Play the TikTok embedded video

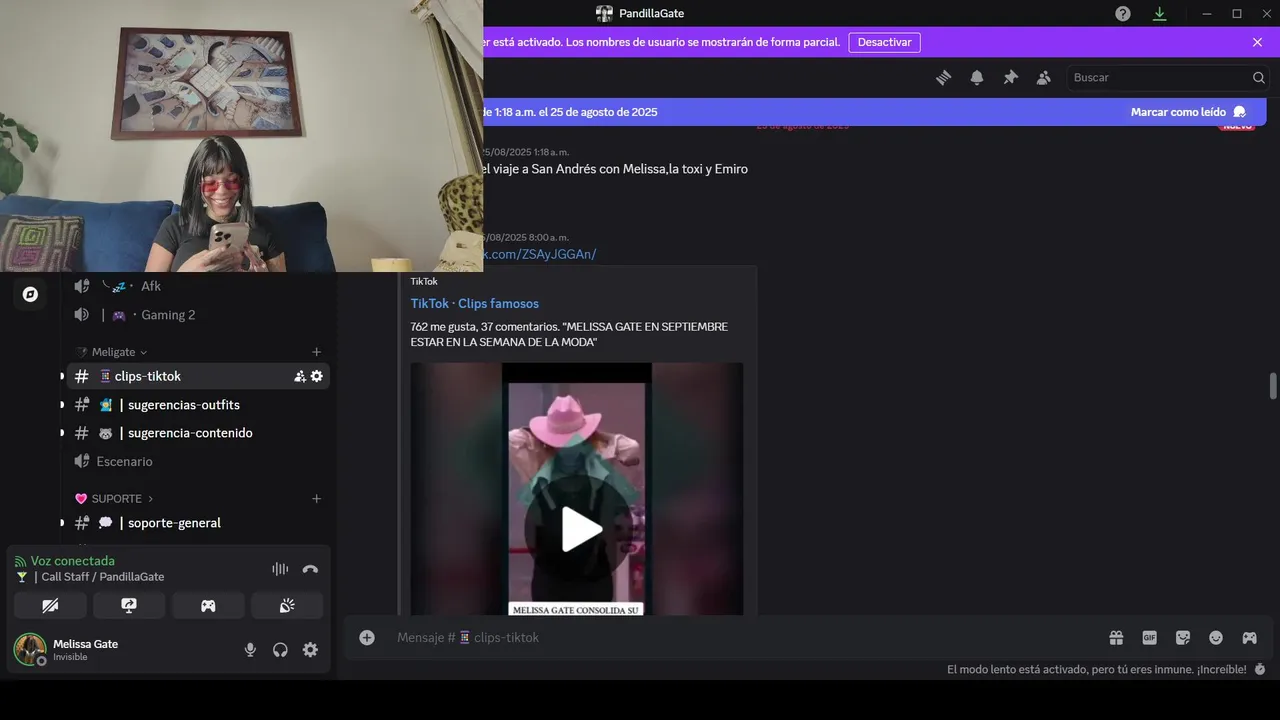[577, 529]
